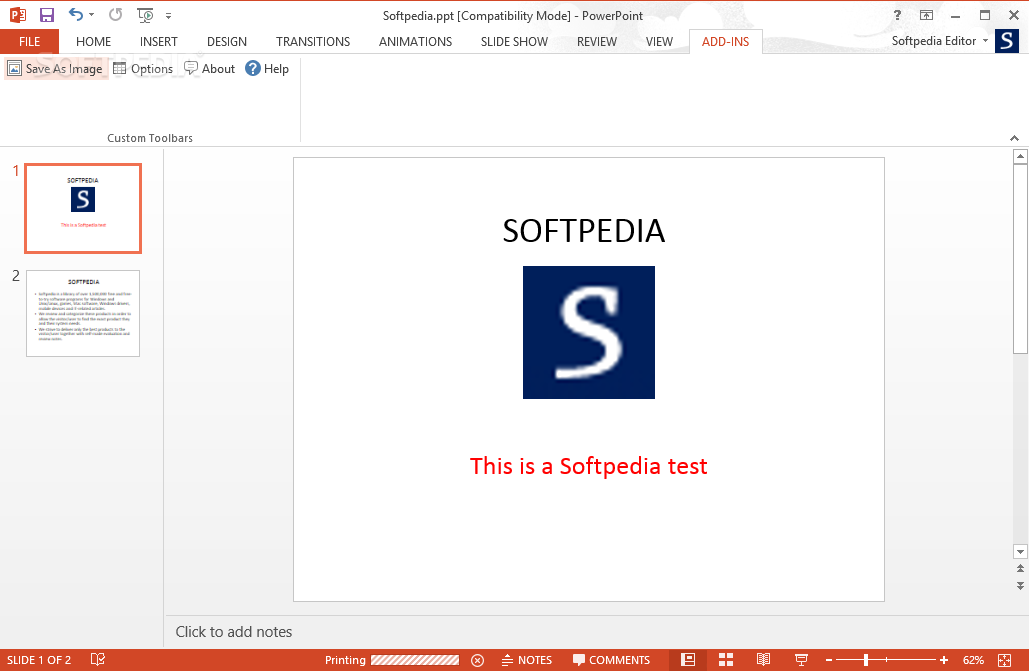Toggle the NOTES pane button
1029x671 pixels.
click(527, 660)
